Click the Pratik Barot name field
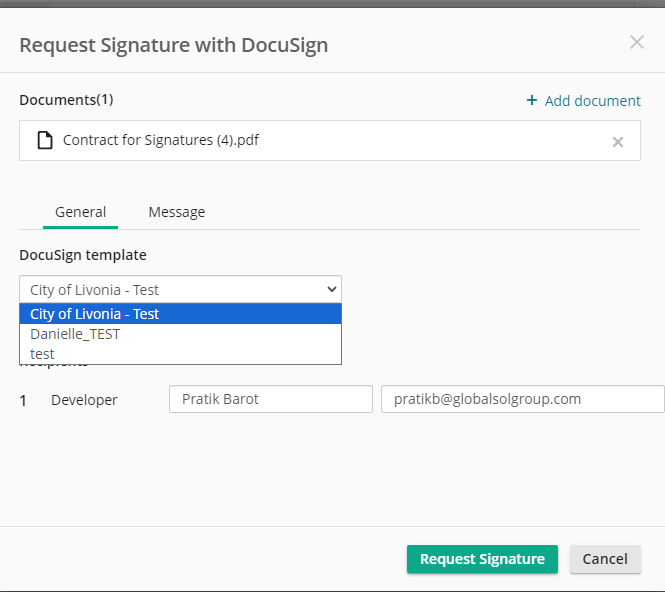 pos(270,399)
